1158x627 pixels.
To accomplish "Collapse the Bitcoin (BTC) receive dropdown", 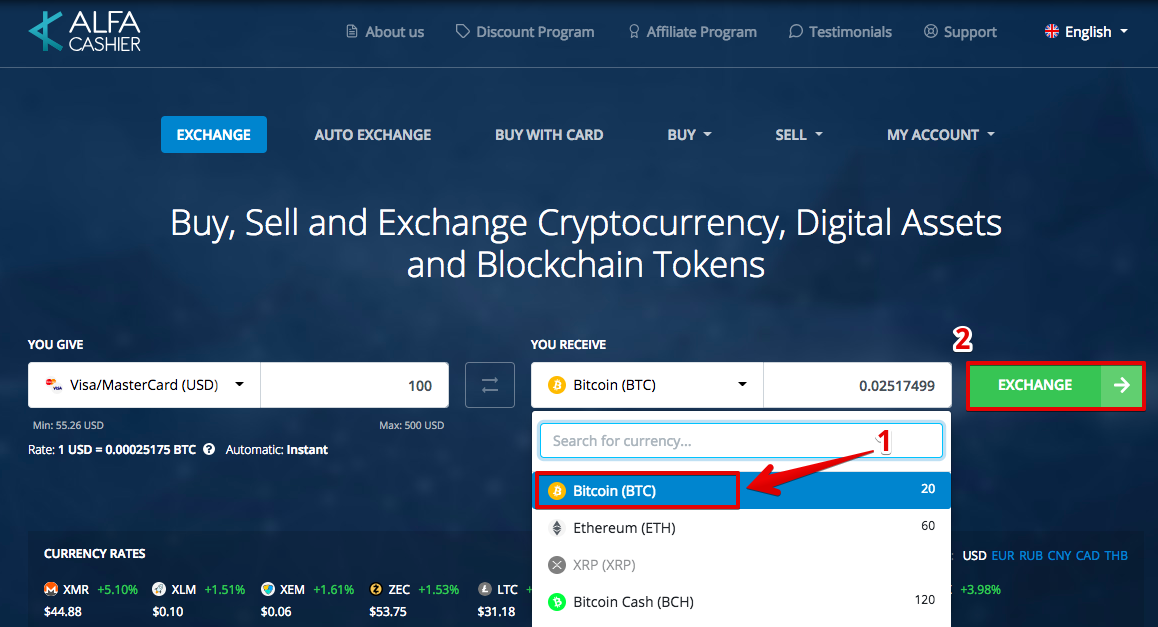I will 647,385.
